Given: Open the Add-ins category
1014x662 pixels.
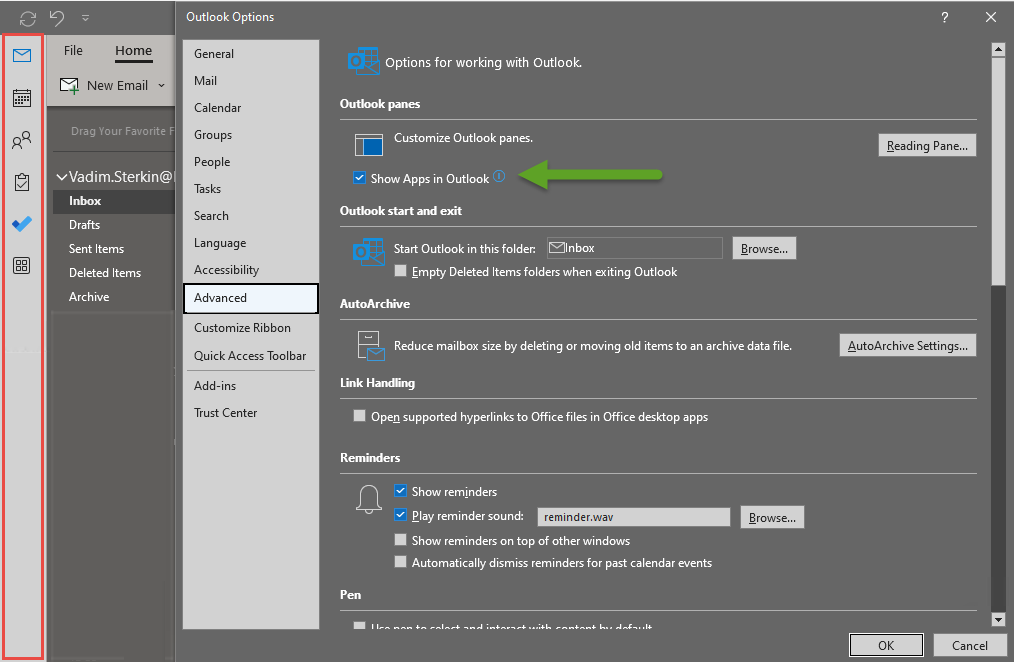Looking at the screenshot, I should pos(251,386).
